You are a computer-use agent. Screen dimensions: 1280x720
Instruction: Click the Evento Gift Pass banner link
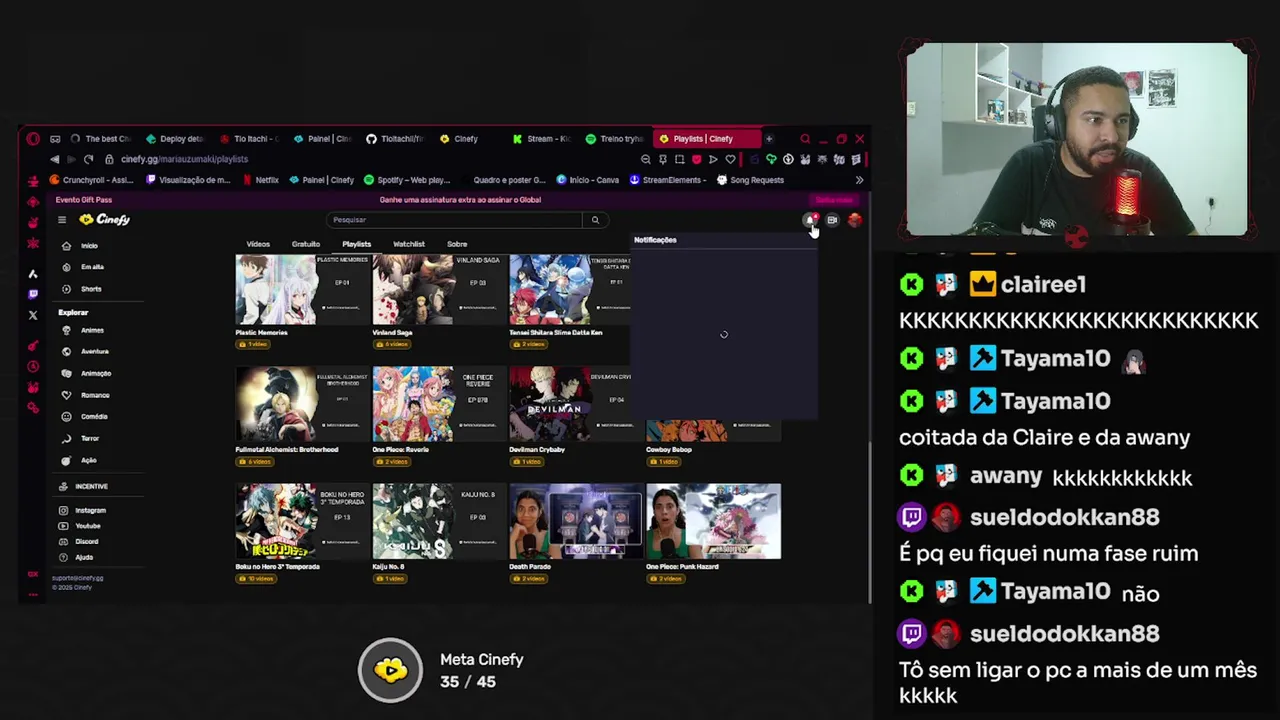point(84,200)
